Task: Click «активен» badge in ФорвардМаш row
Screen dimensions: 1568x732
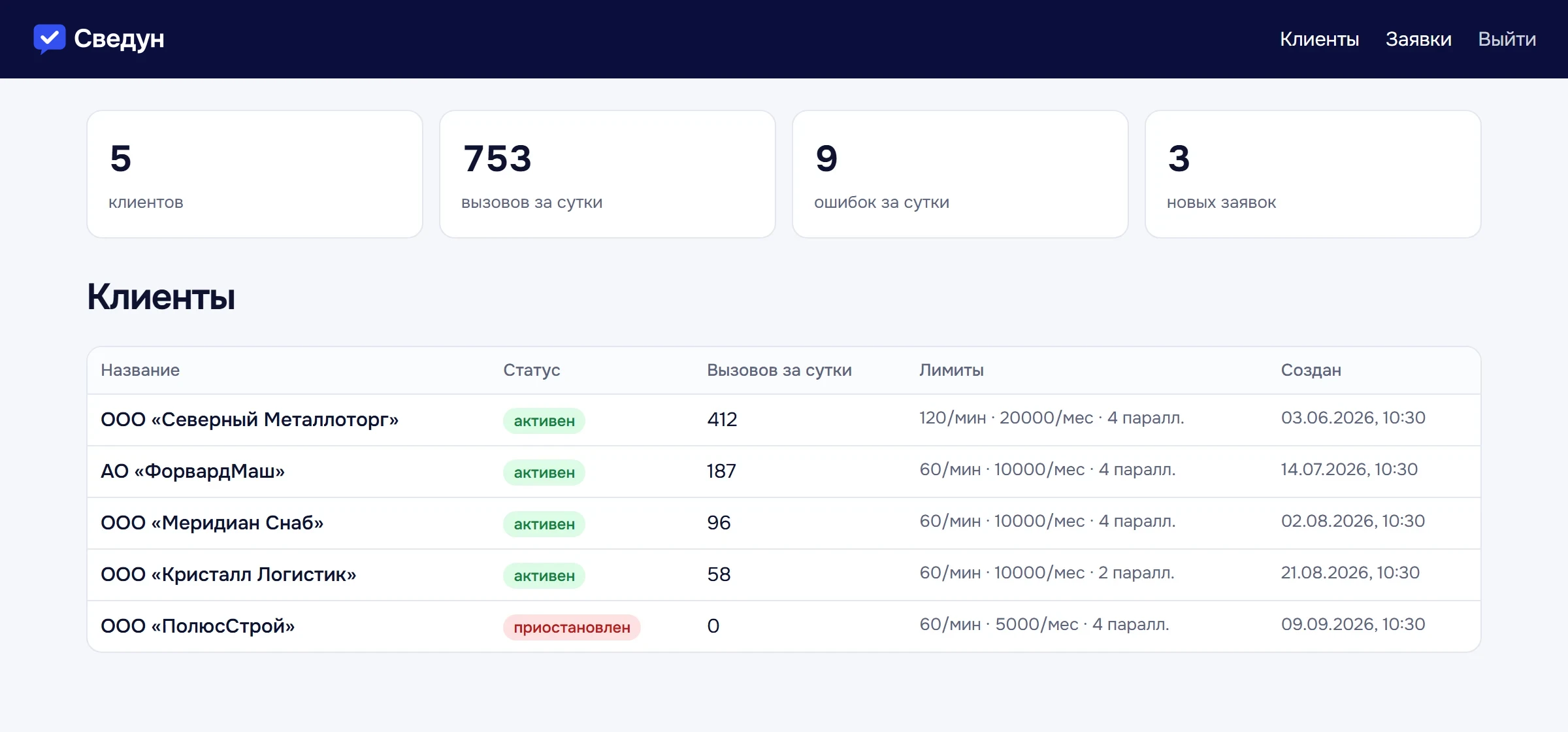Action: click(x=544, y=473)
